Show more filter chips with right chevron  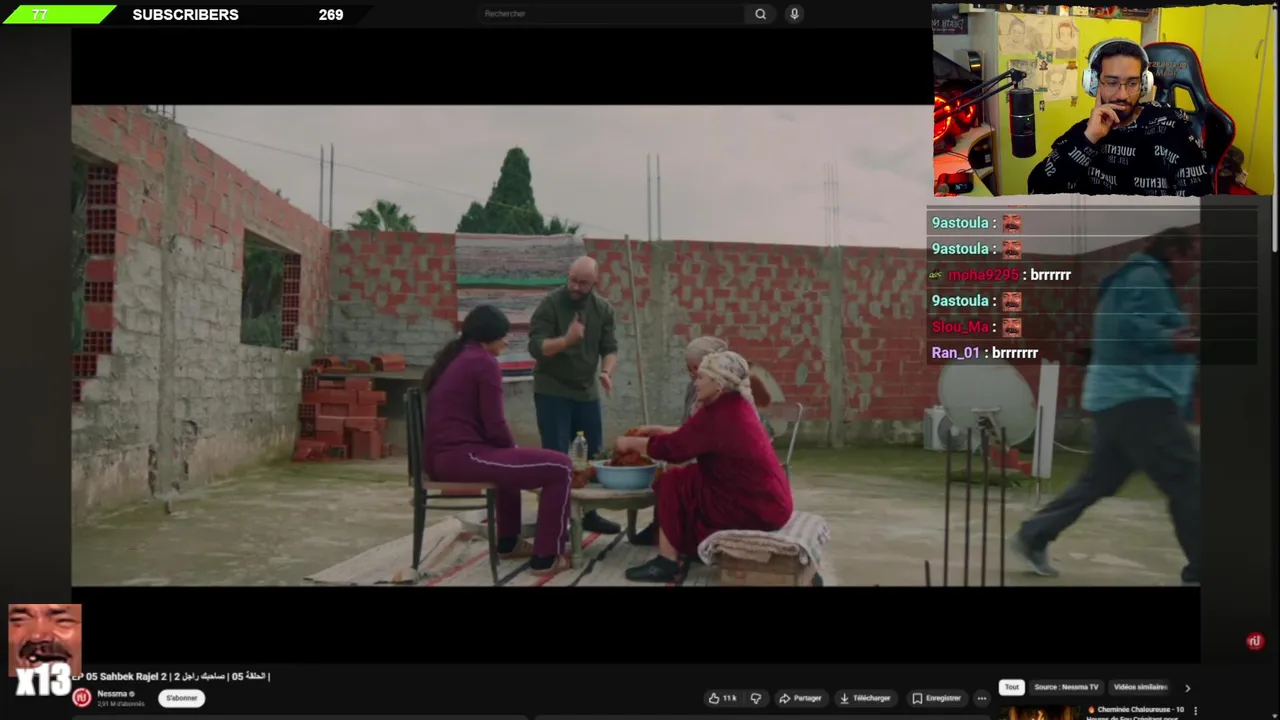coord(1187,688)
